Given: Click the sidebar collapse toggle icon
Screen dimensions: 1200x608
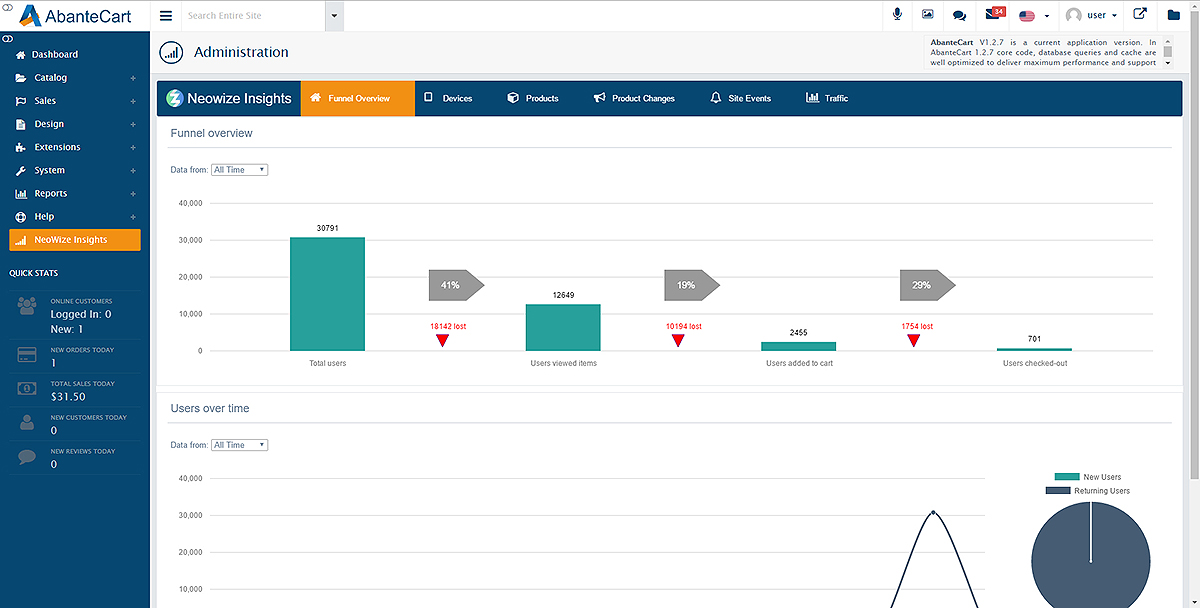Looking at the screenshot, I should (7, 37).
